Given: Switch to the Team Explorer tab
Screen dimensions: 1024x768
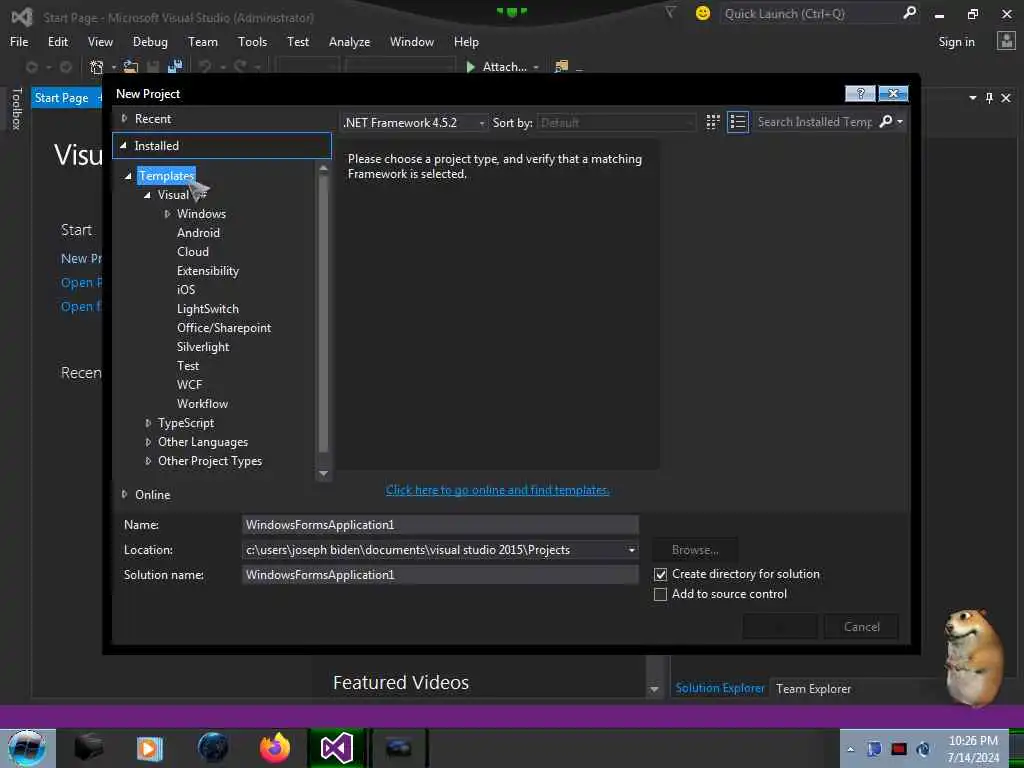Looking at the screenshot, I should click(x=813, y=688).
